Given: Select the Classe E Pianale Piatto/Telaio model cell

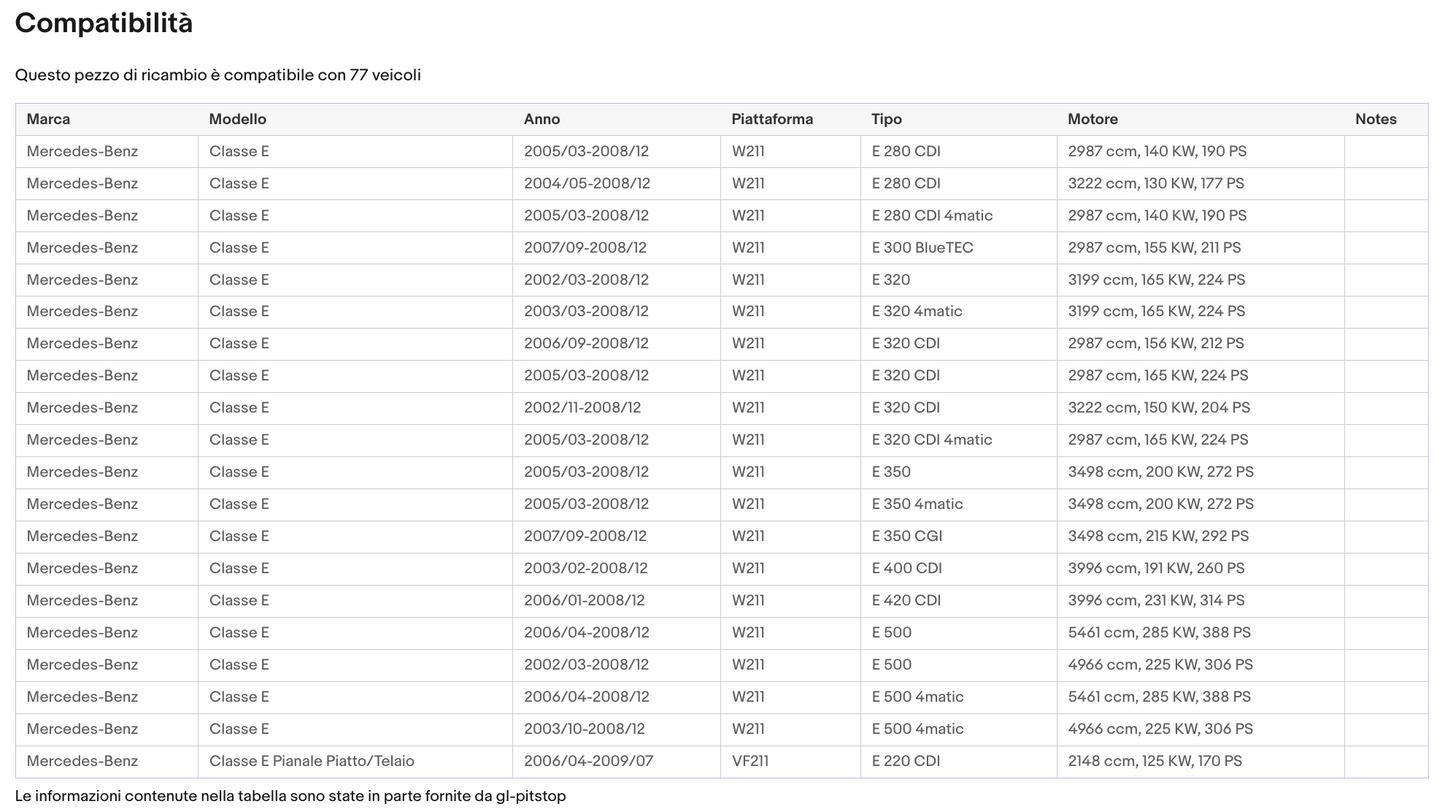Looking at the screenshot, I should click(x=355, y=762).
